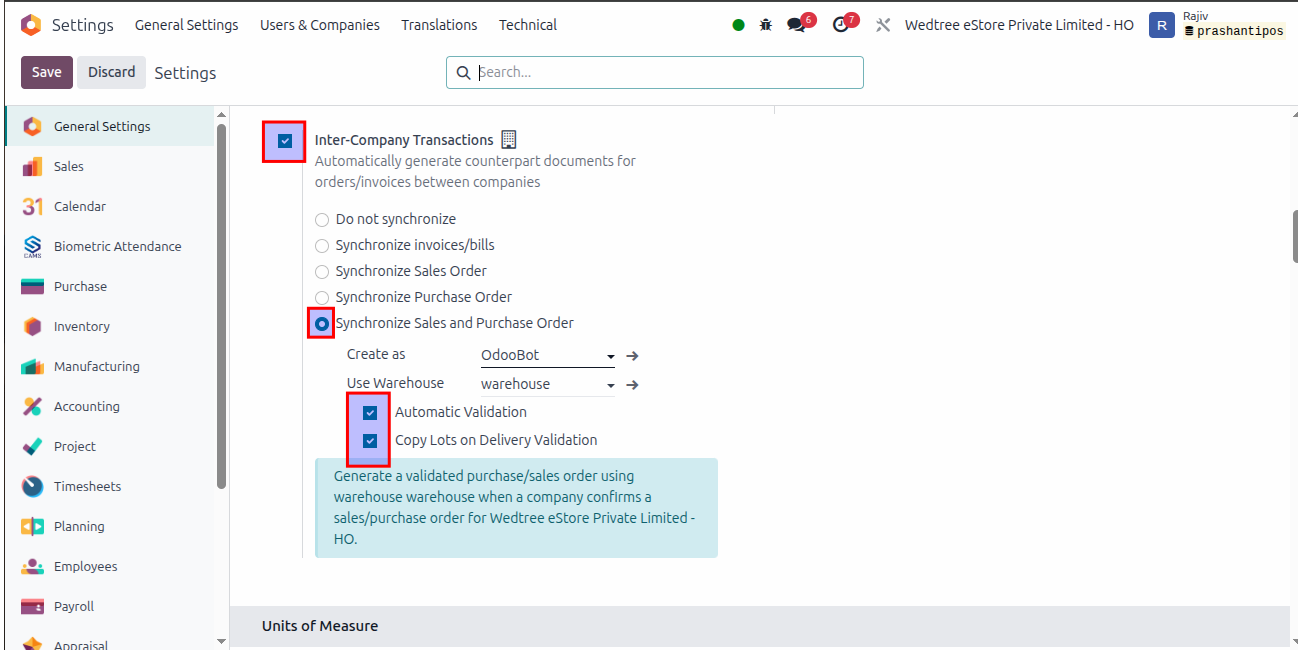Open company switcher Wedtree eStore Private Limited

click(1019, 25)
